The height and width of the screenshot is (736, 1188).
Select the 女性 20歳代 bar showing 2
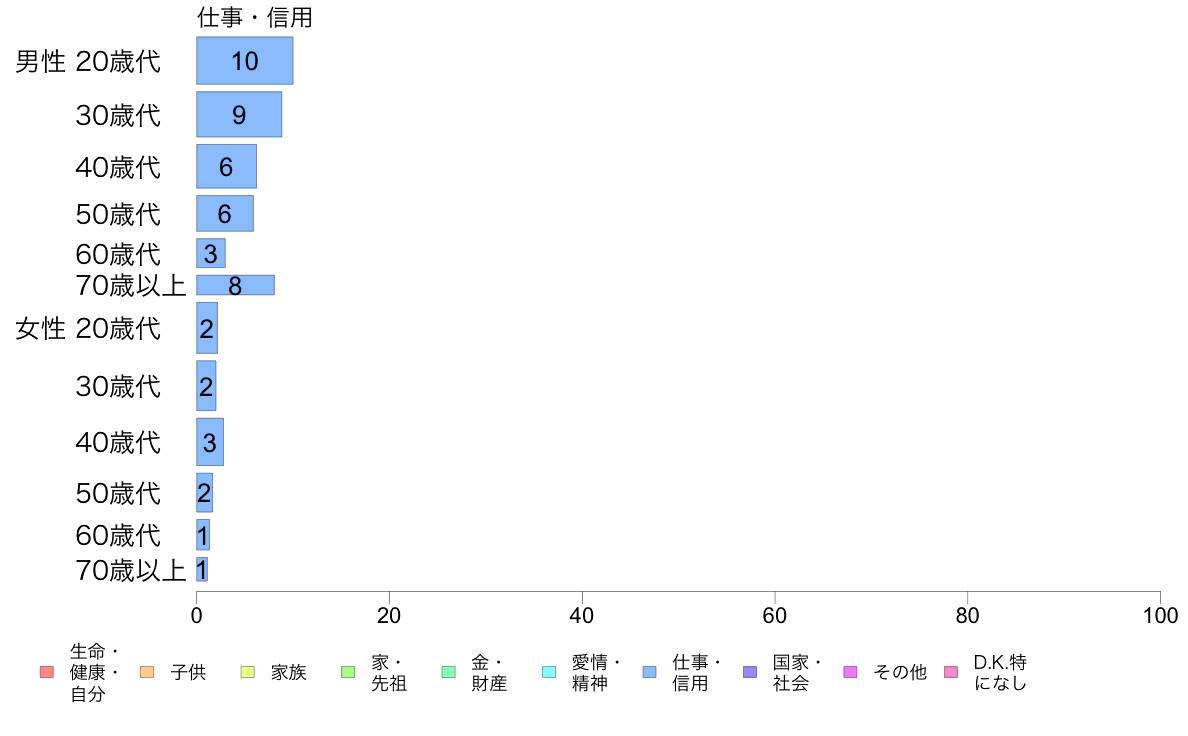tap(207, 328)
